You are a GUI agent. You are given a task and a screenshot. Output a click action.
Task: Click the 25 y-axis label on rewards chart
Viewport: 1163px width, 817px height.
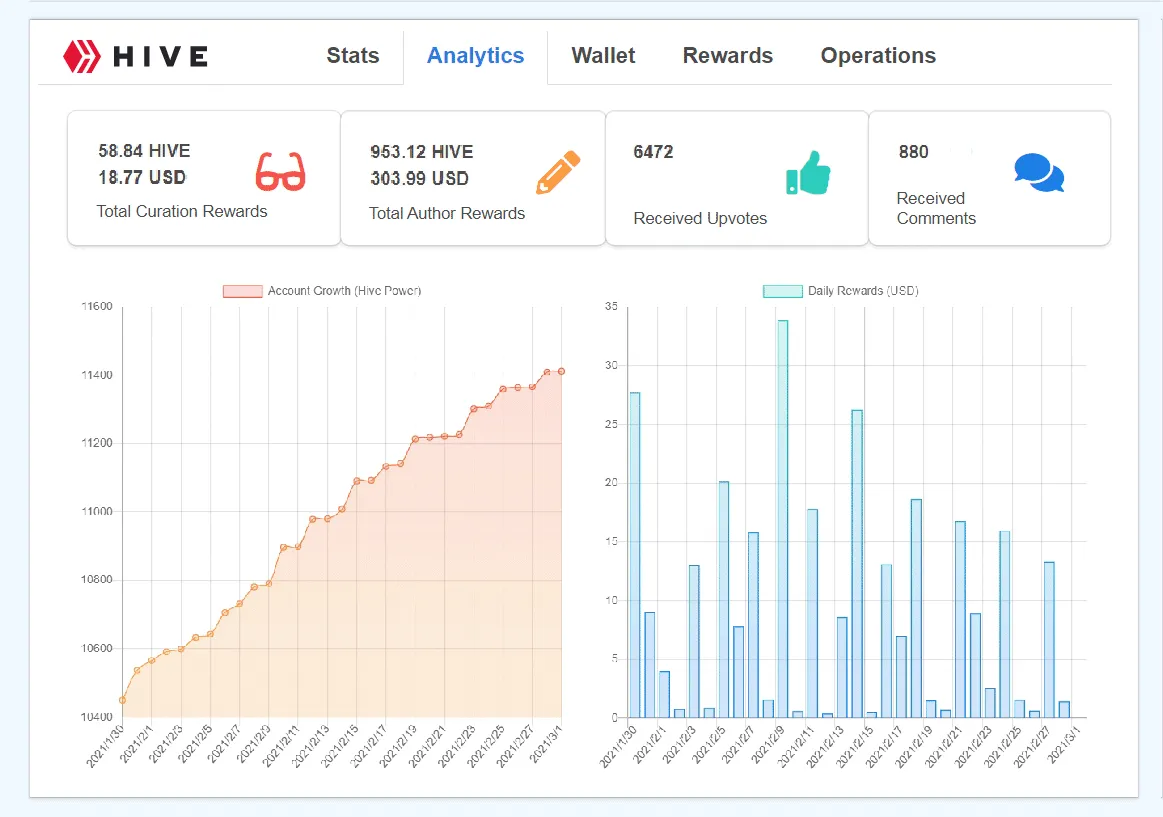click(x=611, y=424)
